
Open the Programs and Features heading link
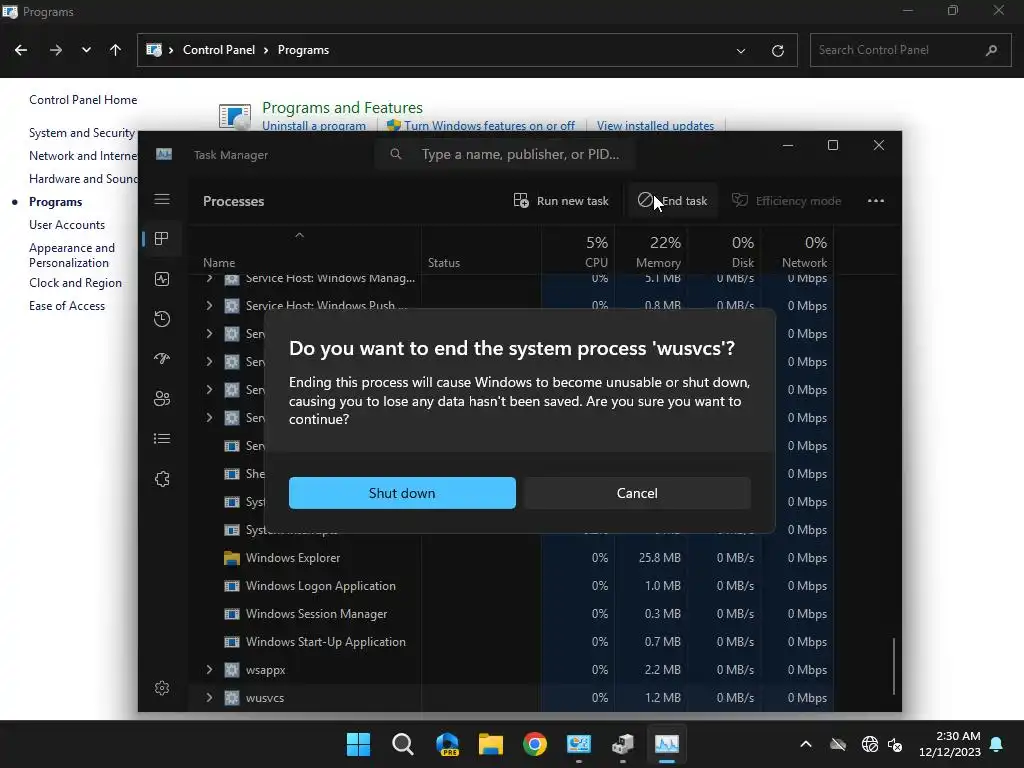[x=342, y=108]
